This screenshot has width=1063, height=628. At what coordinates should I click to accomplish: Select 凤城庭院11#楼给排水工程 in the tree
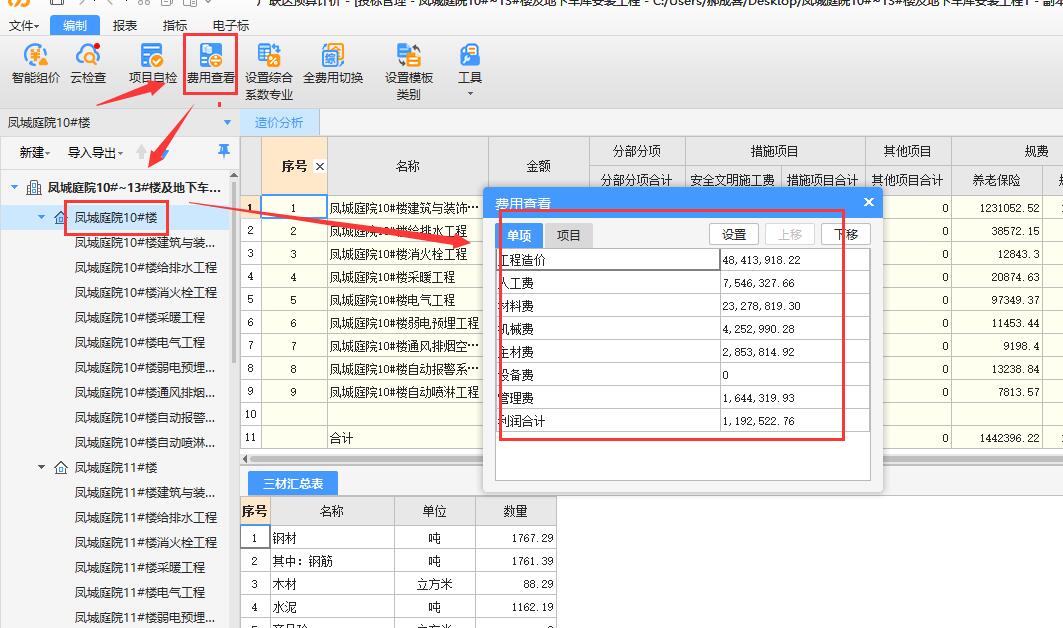click(146, 517)
